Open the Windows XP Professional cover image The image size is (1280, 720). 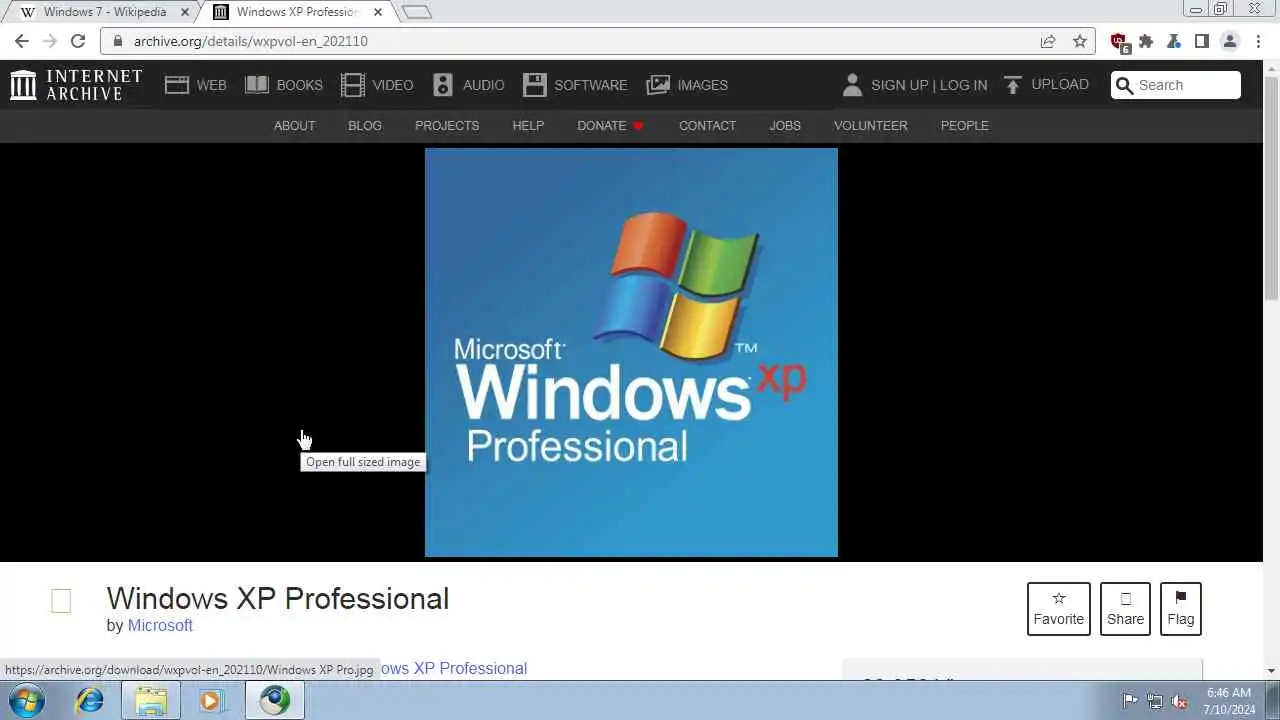click(x=631, y=352)
